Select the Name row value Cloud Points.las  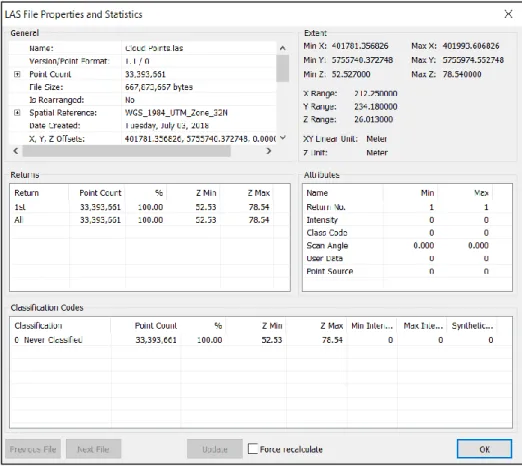(x=154, y=48)
